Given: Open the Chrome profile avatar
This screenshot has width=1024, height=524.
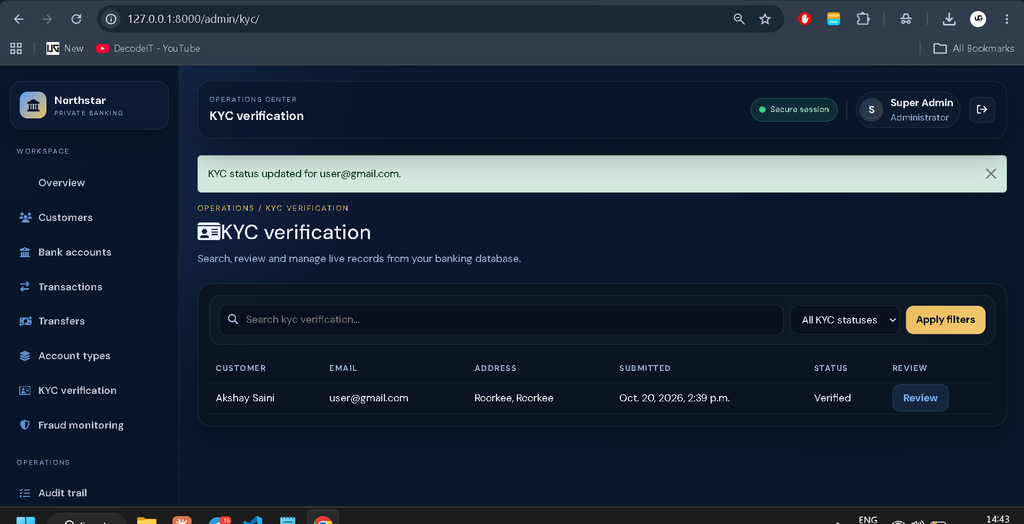Looking at the screenshot, I should pos(978,19).
